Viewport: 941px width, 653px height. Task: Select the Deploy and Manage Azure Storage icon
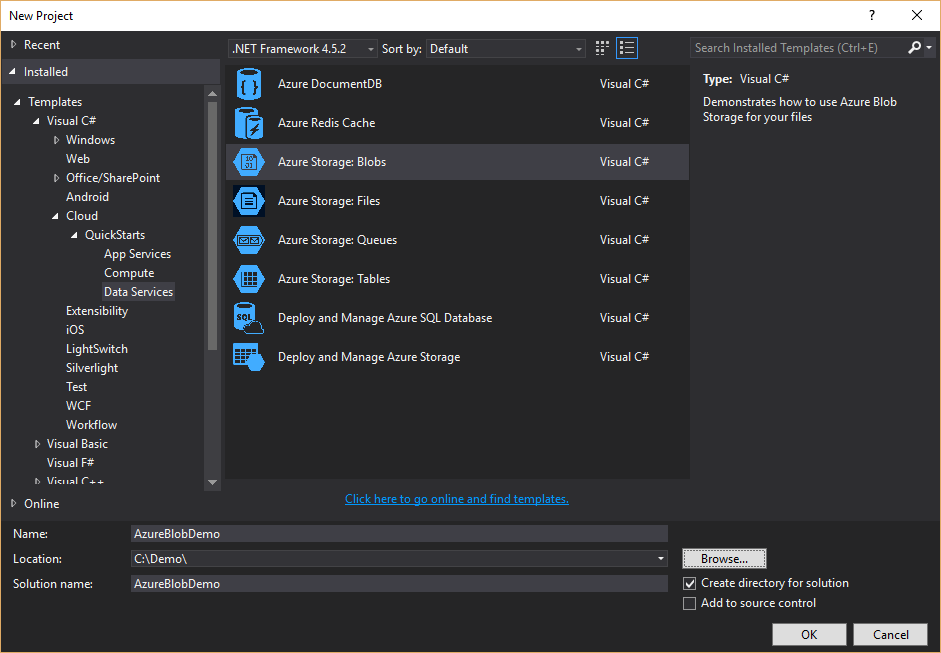click(248, 357)
